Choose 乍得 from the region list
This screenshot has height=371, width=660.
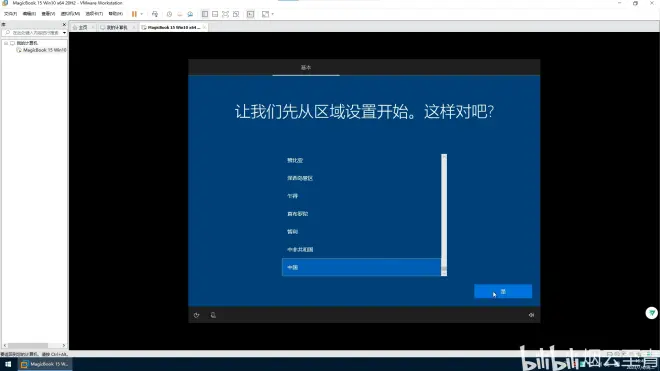point(361,196)
